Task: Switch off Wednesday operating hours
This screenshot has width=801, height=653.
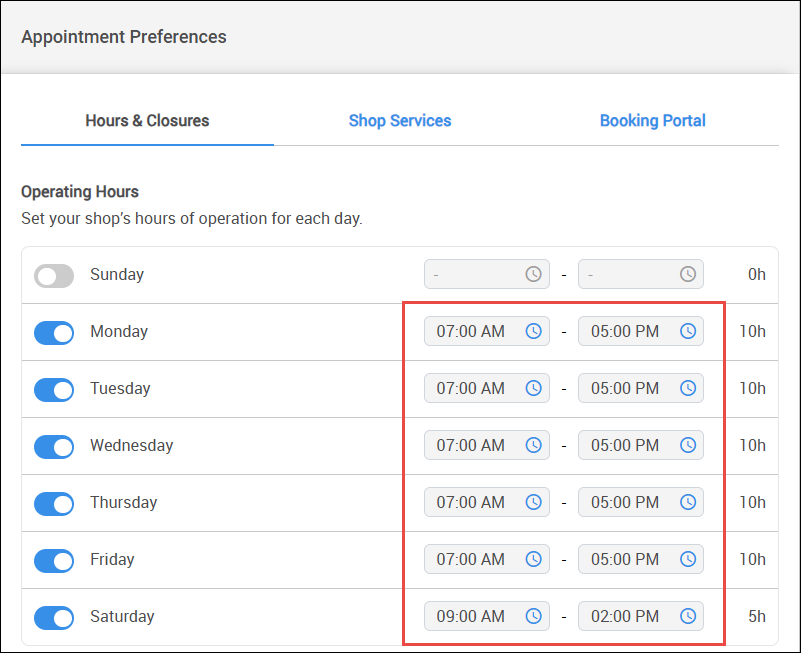Action: [x=54, y=447]
